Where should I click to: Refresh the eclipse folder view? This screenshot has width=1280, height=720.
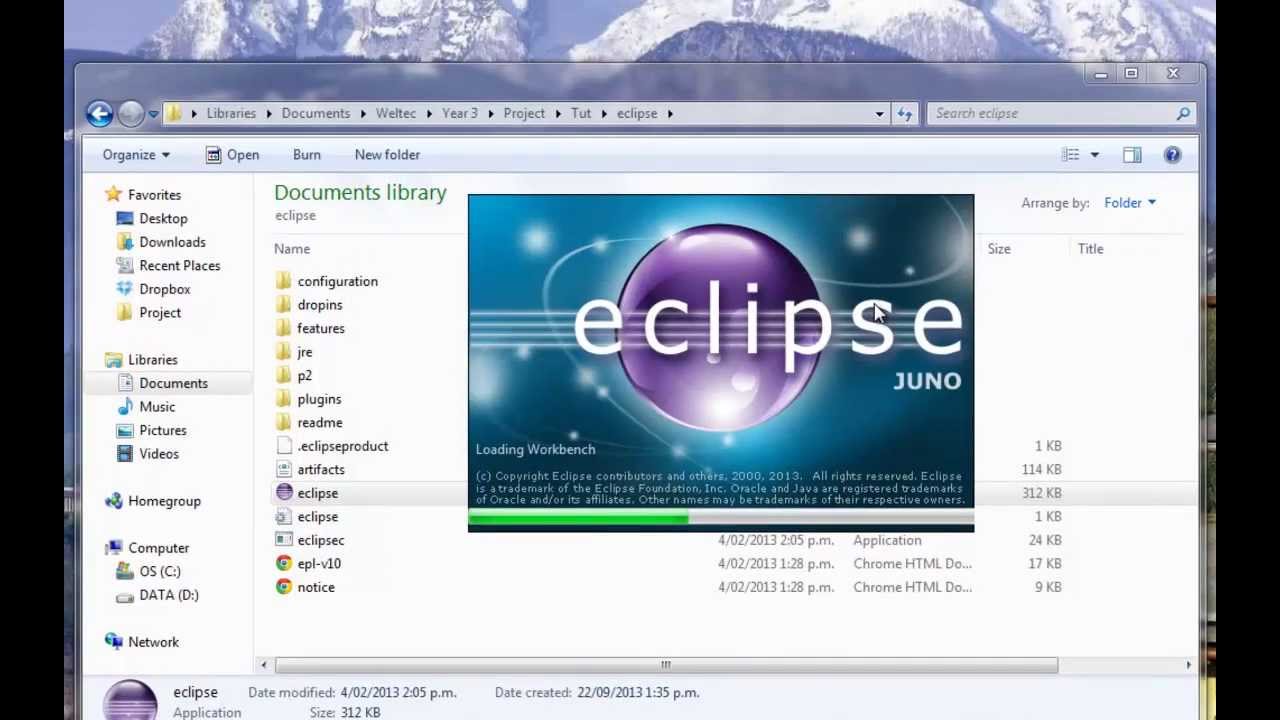pos(905,114)
